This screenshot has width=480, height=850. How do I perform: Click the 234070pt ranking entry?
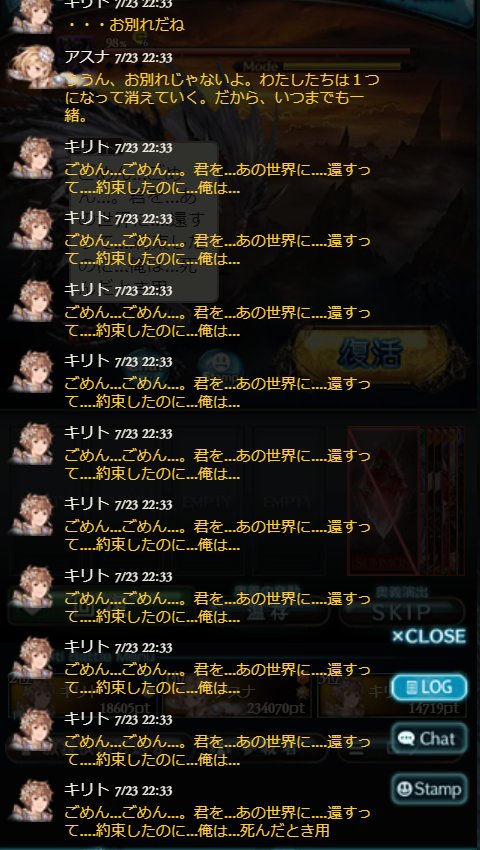pyautogui.click(x=236, y=697)
